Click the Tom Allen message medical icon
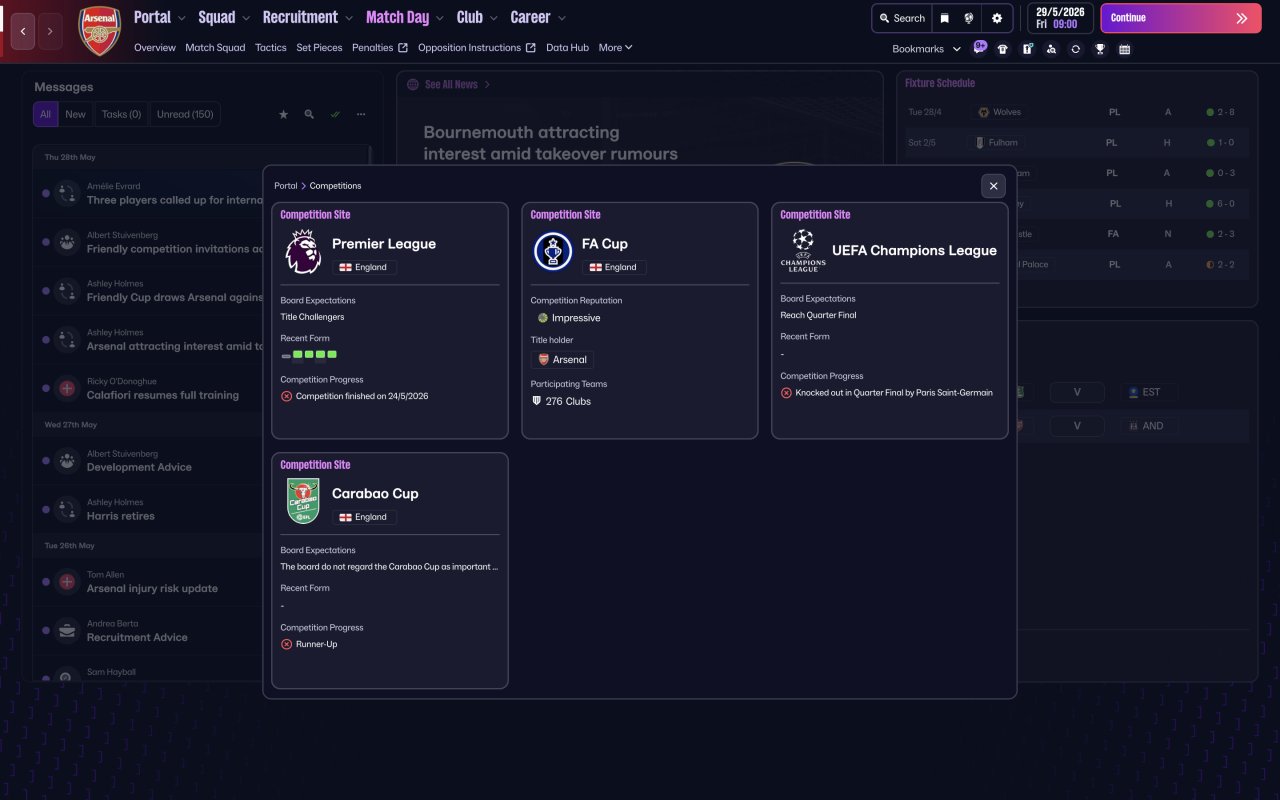Screen dimensions: 1280x800 click(67, 581)
